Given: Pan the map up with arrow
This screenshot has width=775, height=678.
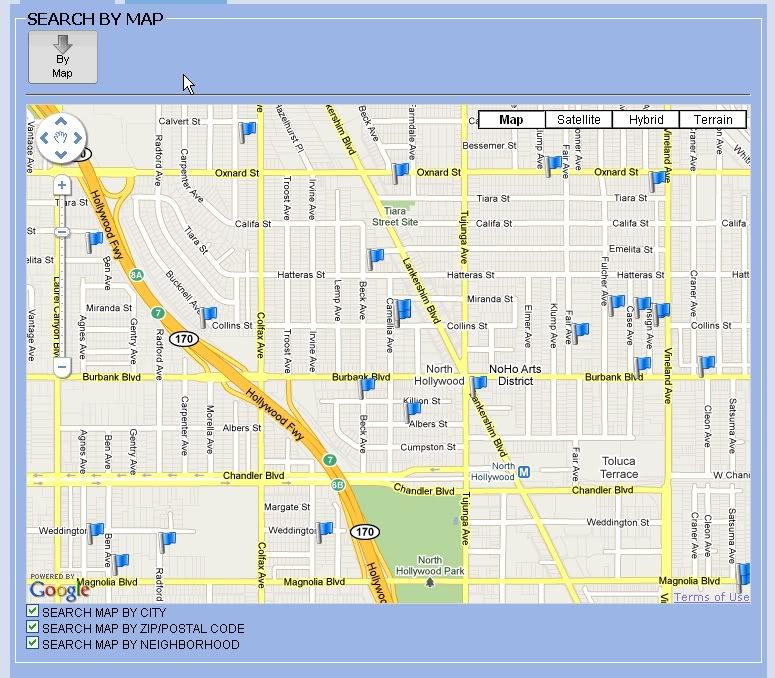Looking at the screenshot, I should click(61, 122).
